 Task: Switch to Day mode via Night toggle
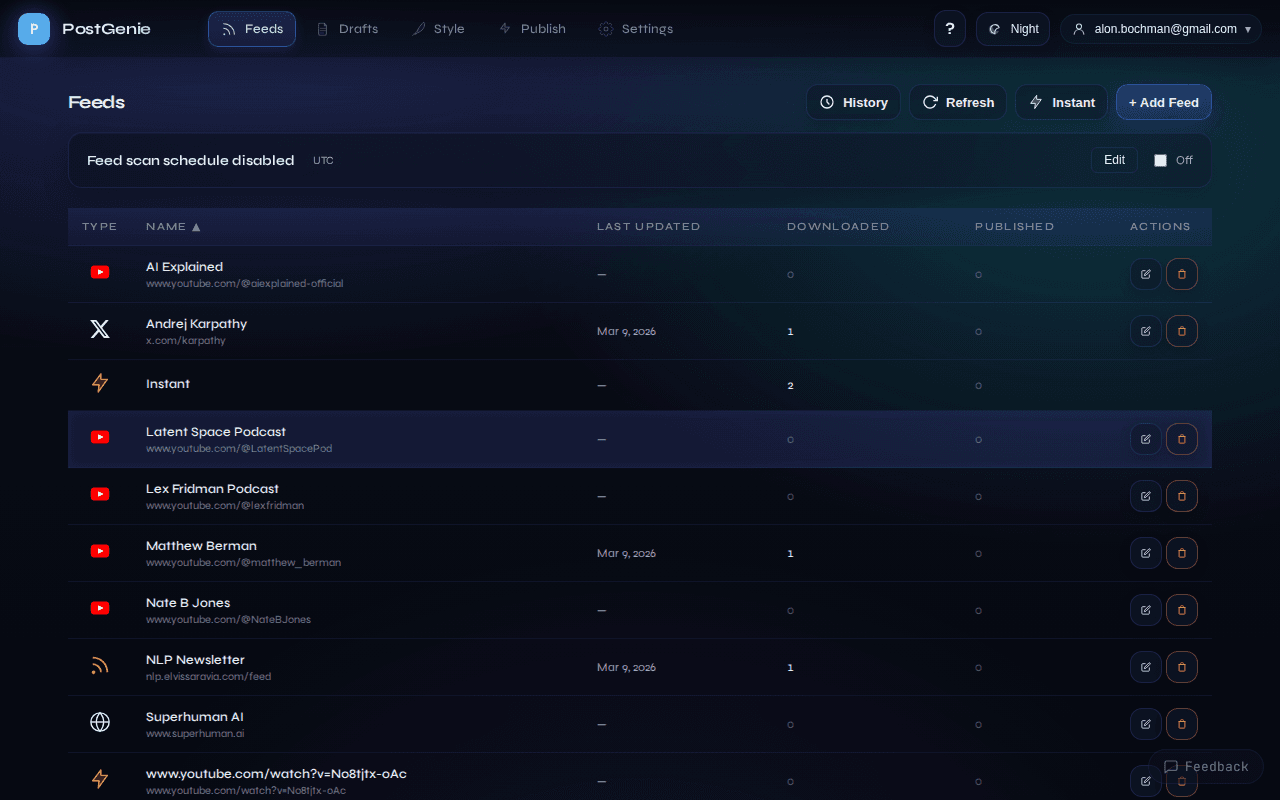(1012, 28)
